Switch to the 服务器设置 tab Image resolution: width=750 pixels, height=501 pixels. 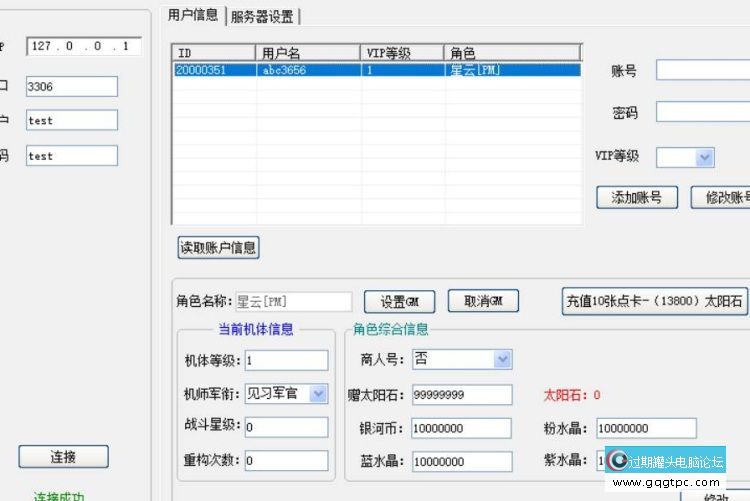pyautogui.click(x=263, y=16)
